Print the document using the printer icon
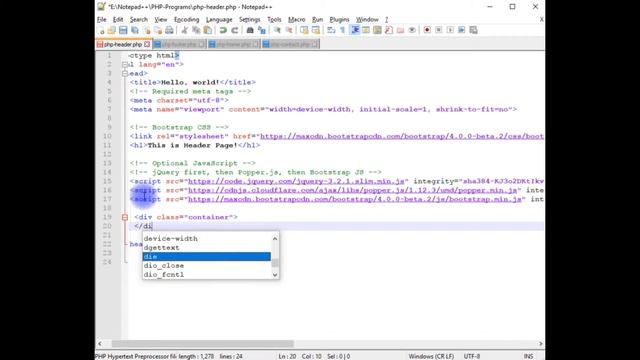Screen dimensions: 640x360 pyautogui.click(x=169, y=30)
